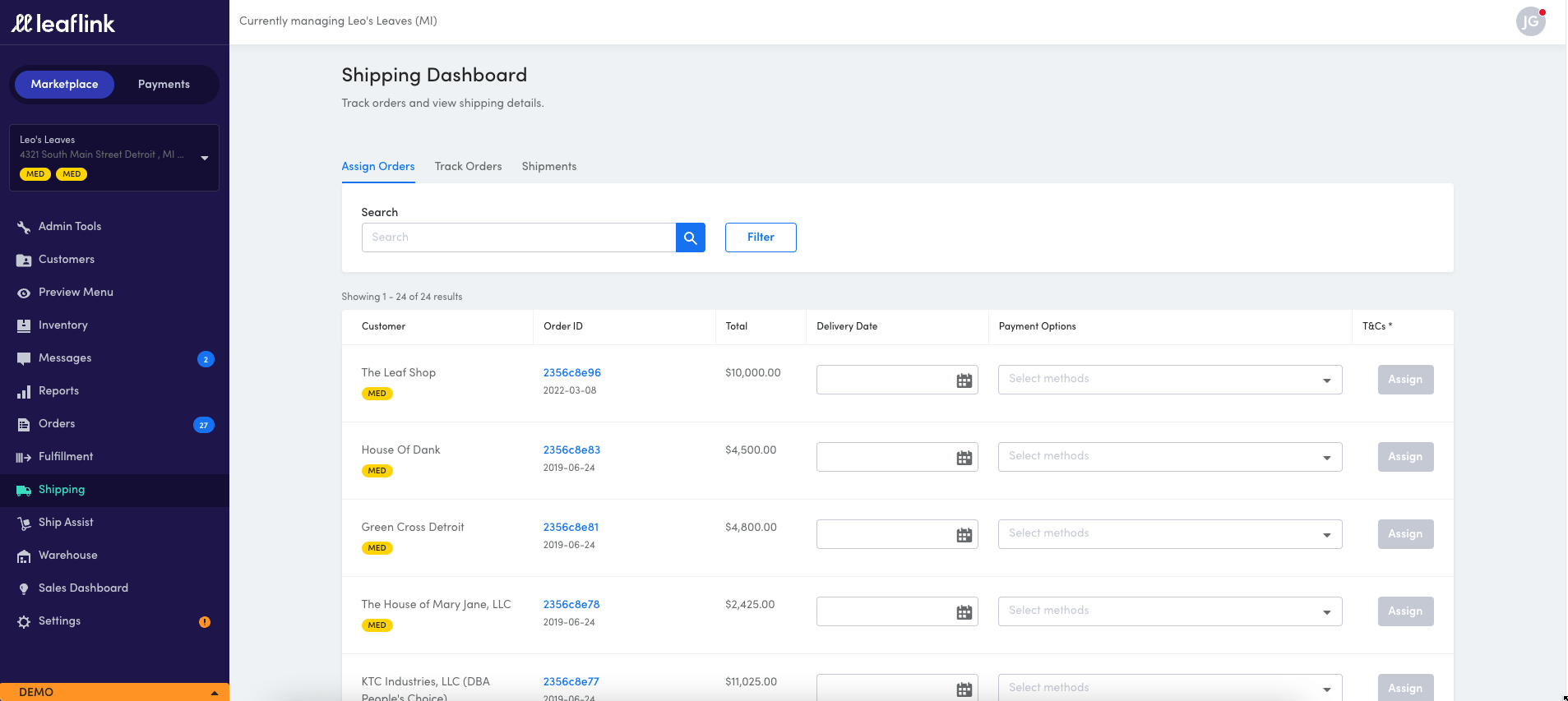The height and width of the screenshot is (701, 1568).
Task: Open Admin Tools wrench icon
Action: point(24,227)
